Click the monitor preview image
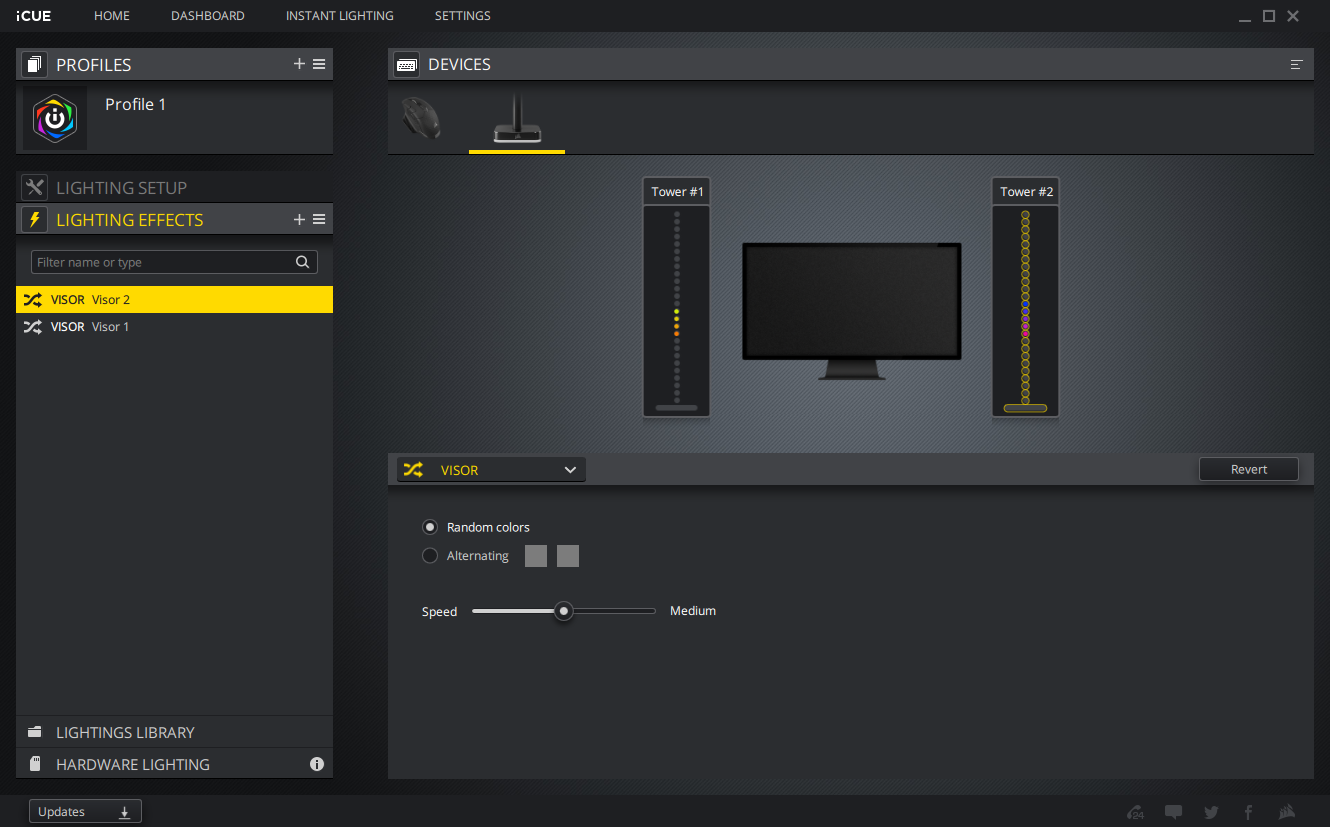 pos(852,310)
